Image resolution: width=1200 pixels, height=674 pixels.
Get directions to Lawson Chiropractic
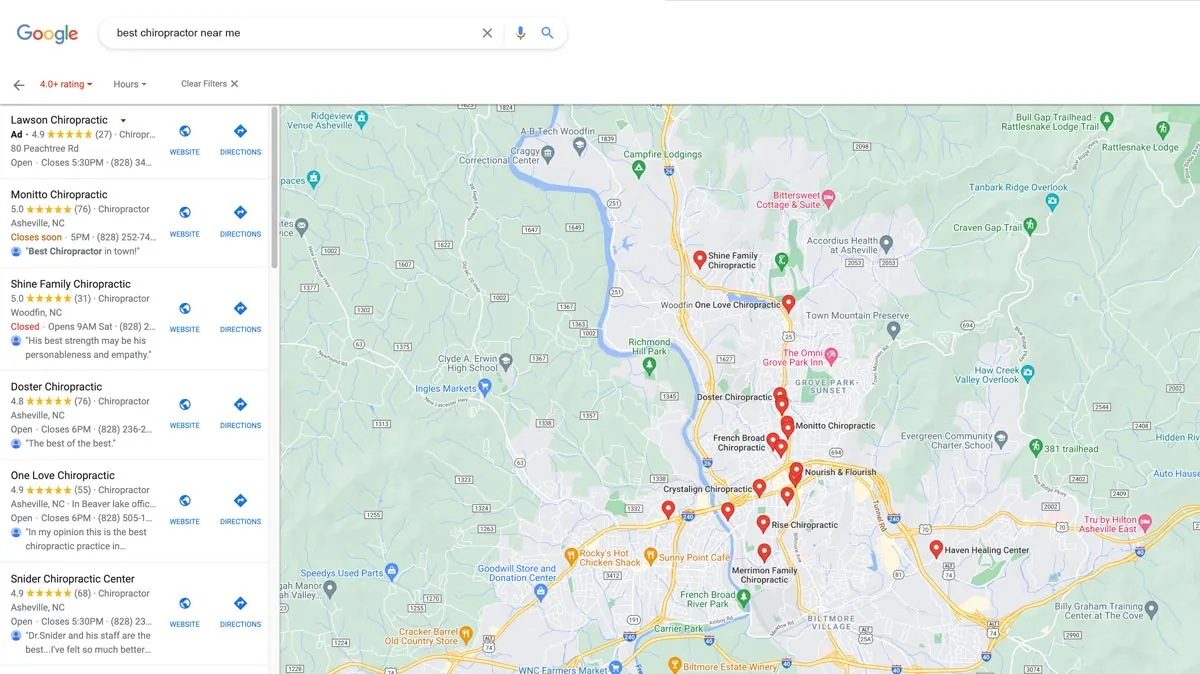point(240,131)
